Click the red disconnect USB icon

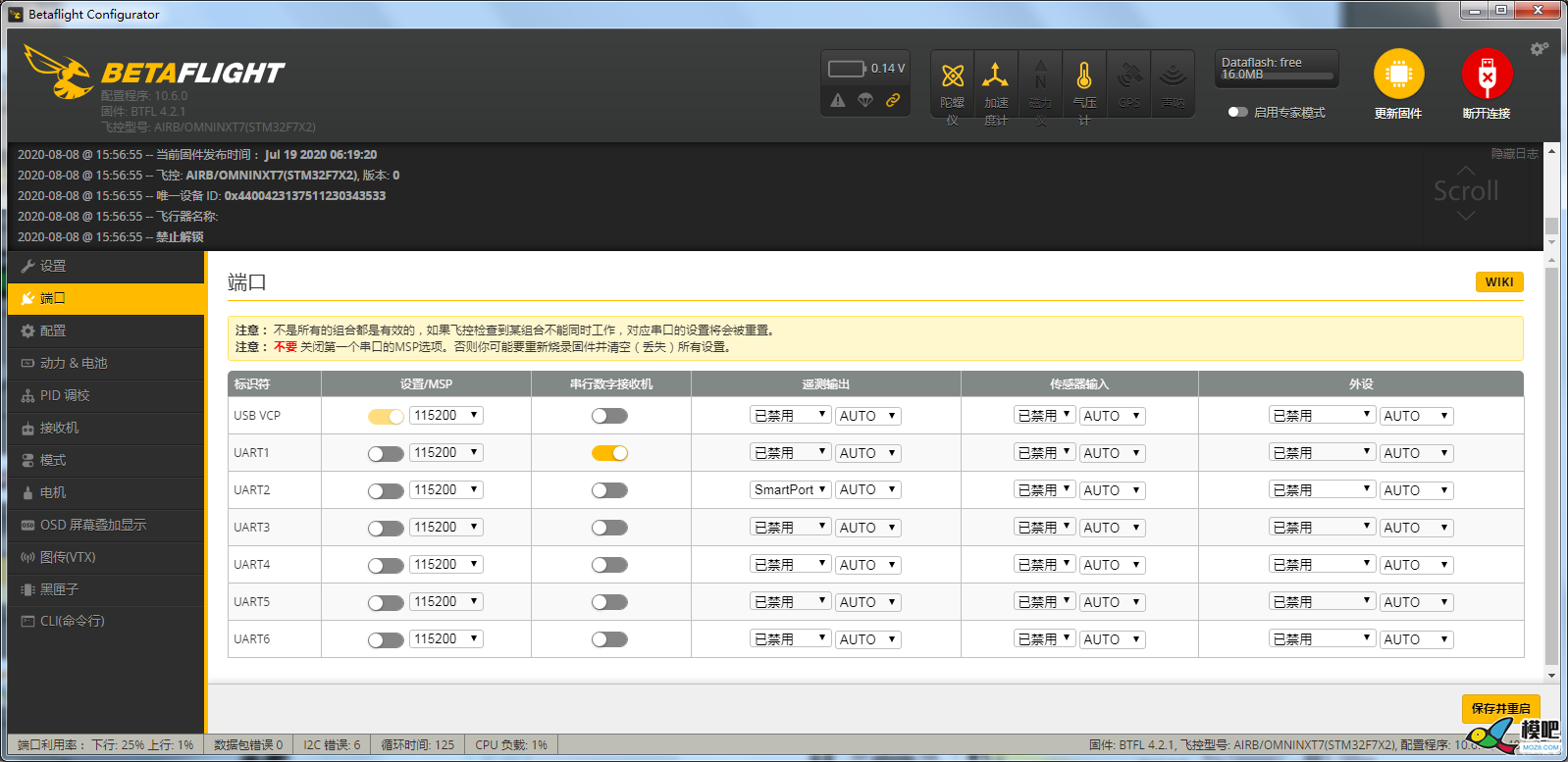tap(1487, 74)
